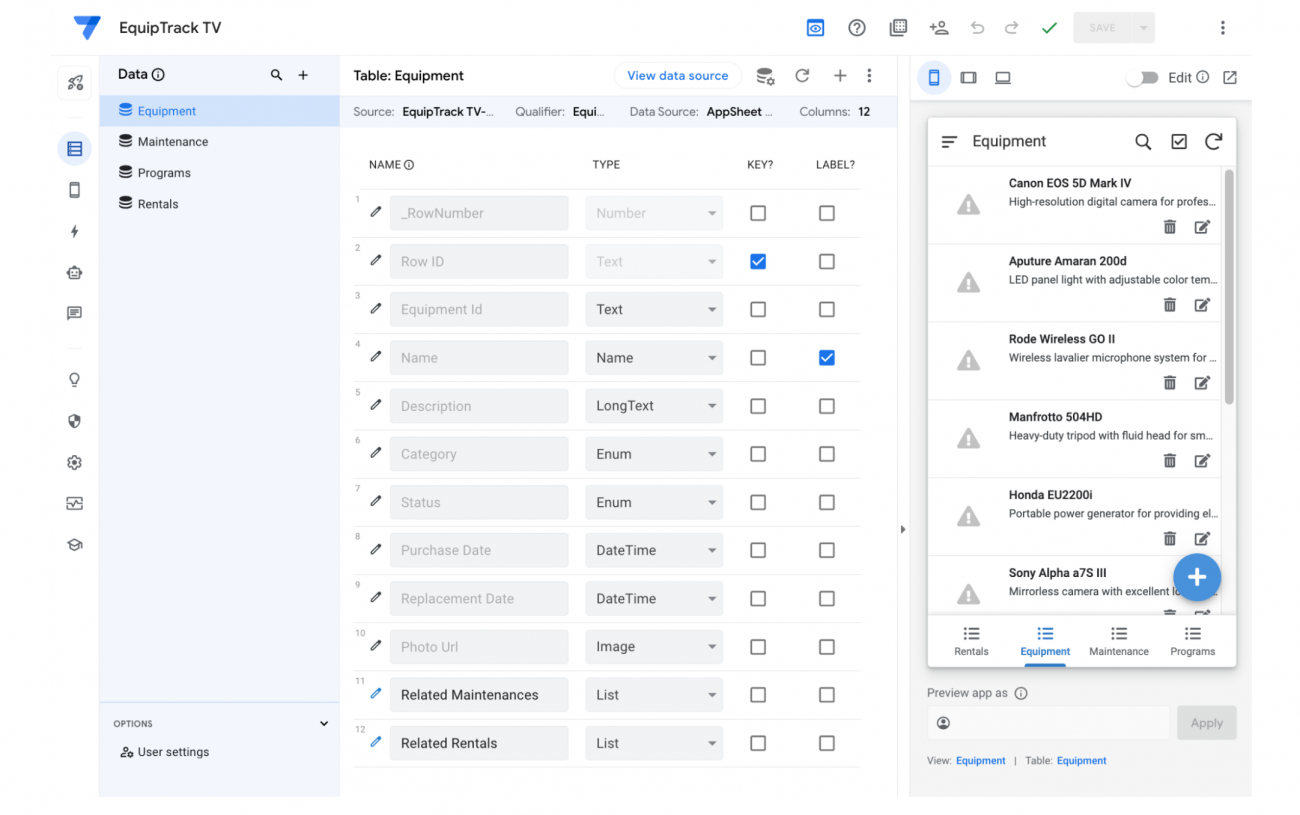Open the help question mark icon

pyautogui.click(x=857, y=28)
